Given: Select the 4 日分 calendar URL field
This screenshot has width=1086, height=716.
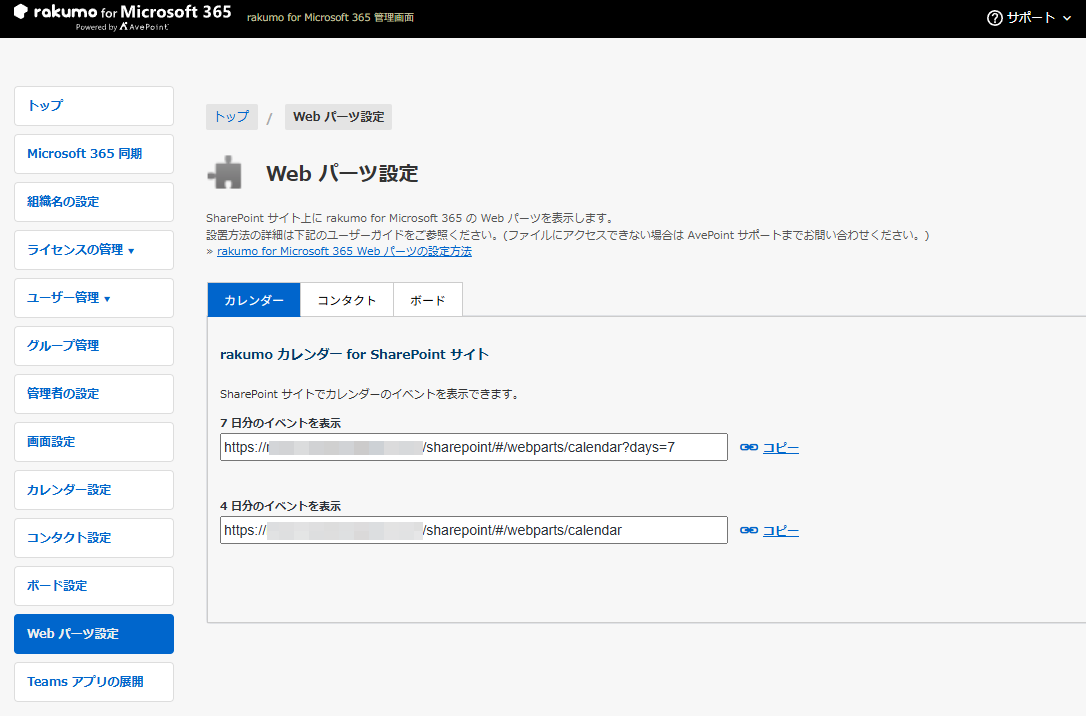Looking at the screenshot, I should tap(474, 530).
